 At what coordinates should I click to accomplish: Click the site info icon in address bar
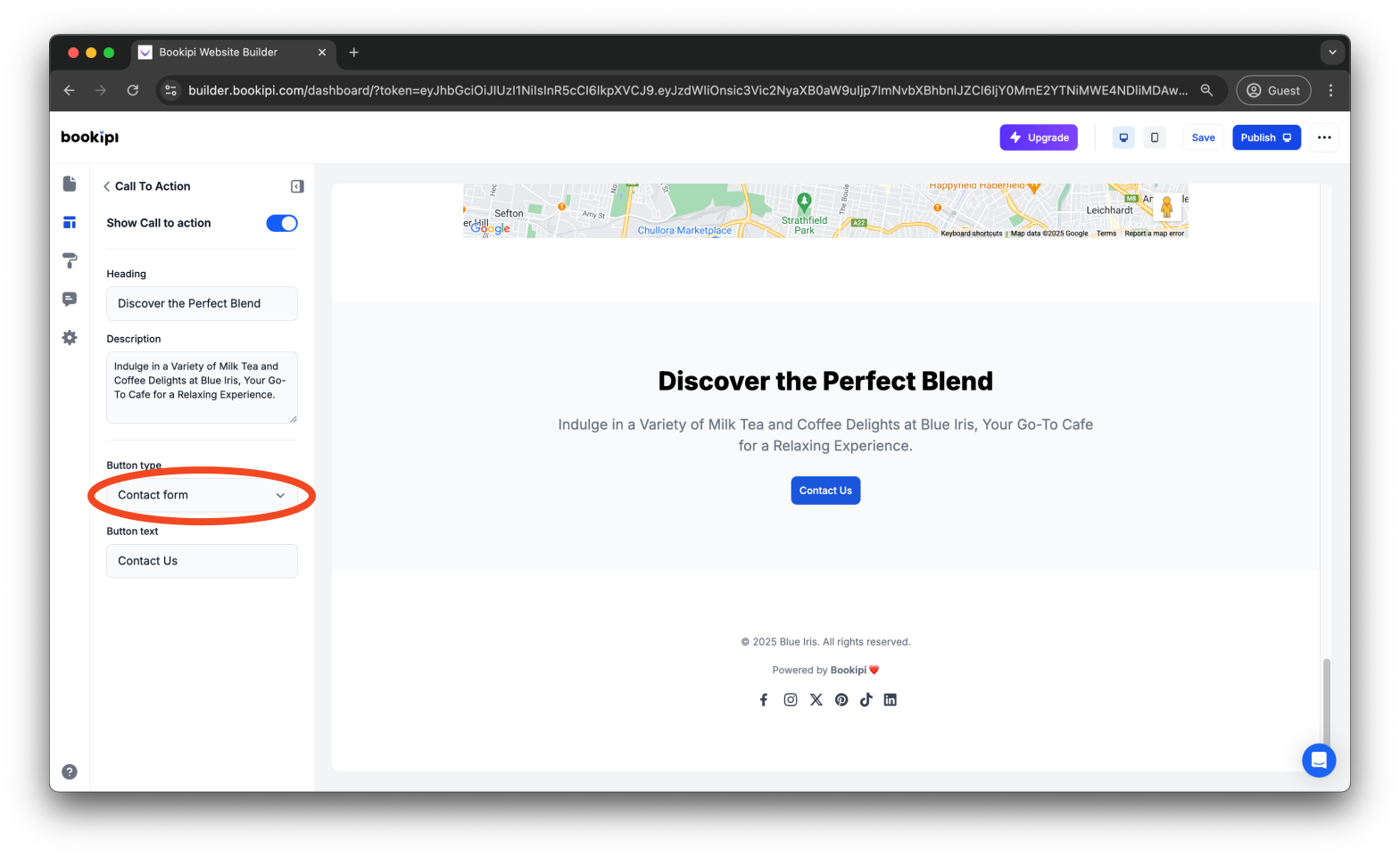point(171,90)
